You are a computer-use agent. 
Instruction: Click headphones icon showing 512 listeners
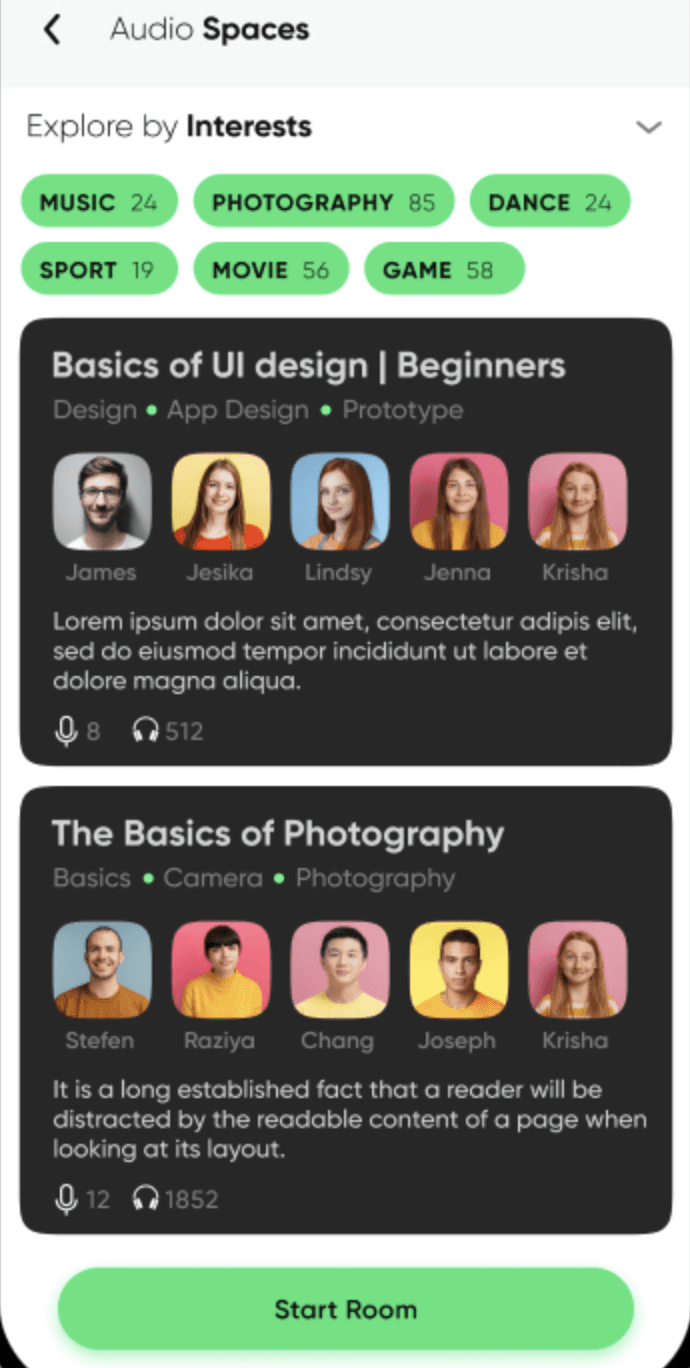pyautogui.click(x=146, y=731)
